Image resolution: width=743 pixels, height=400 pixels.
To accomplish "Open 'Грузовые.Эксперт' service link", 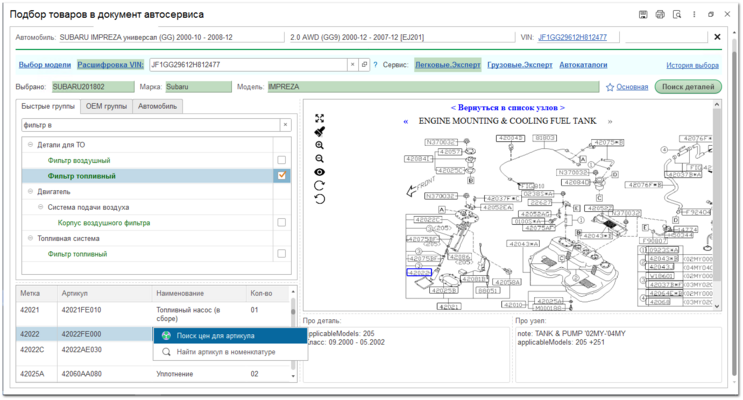I will [520, 65].
